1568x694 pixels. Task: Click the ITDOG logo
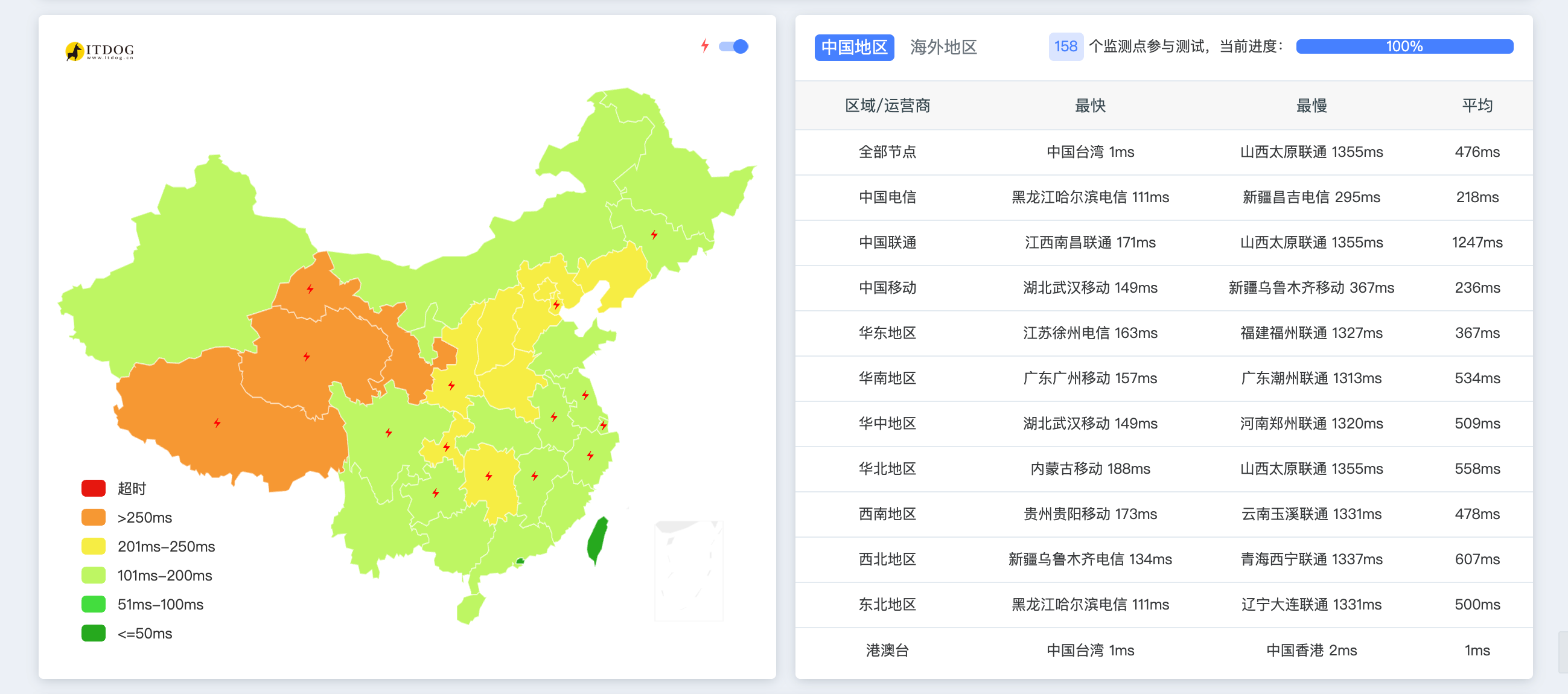(100, 51)
